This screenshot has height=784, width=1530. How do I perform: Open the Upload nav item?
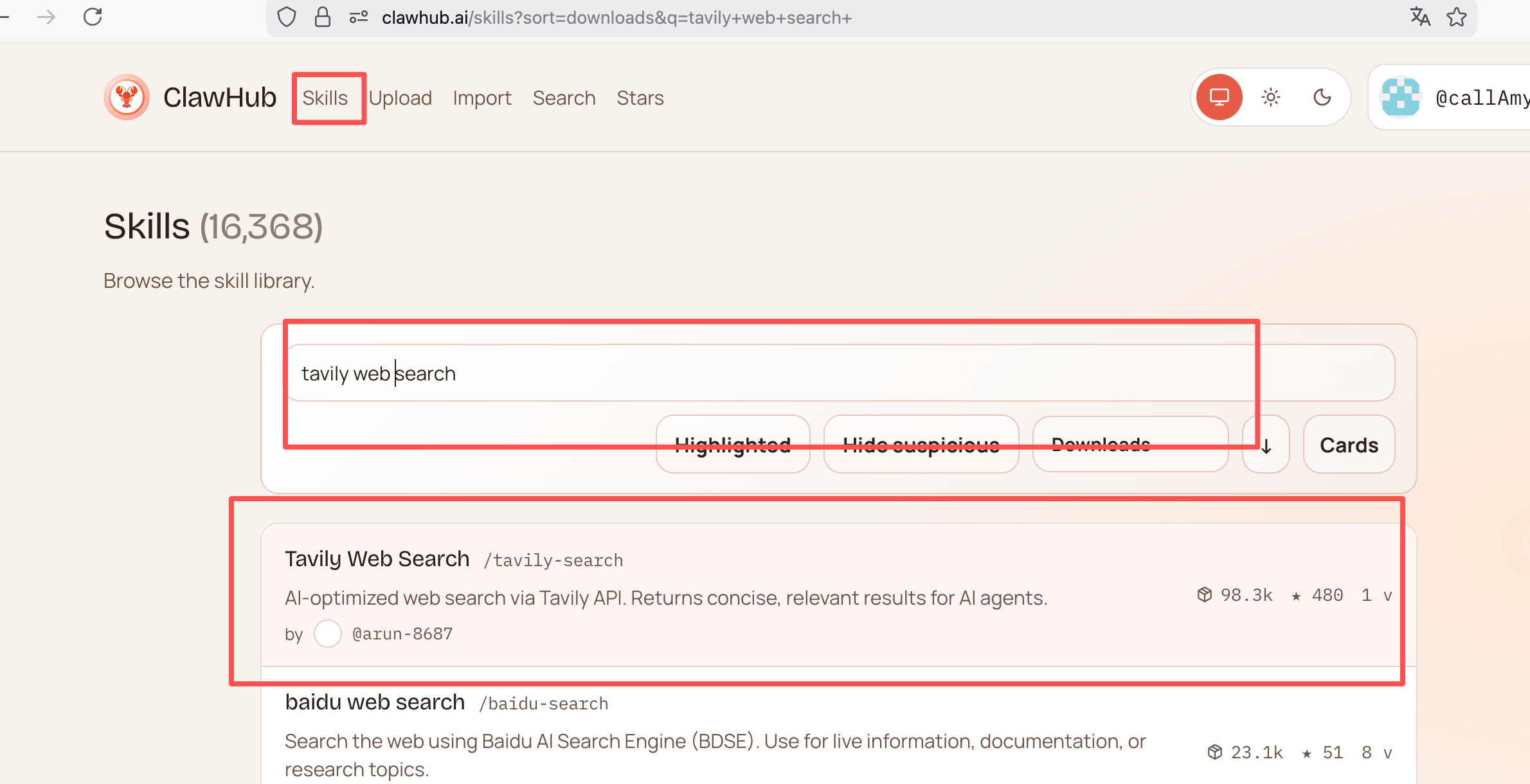[x=400, y=98]
